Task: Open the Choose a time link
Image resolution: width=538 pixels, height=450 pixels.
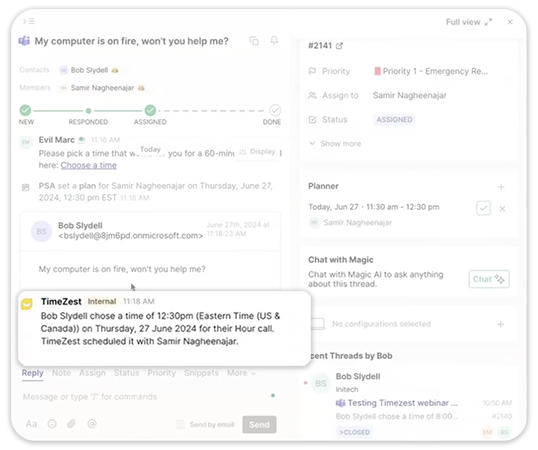Action: tap(89, 165)
